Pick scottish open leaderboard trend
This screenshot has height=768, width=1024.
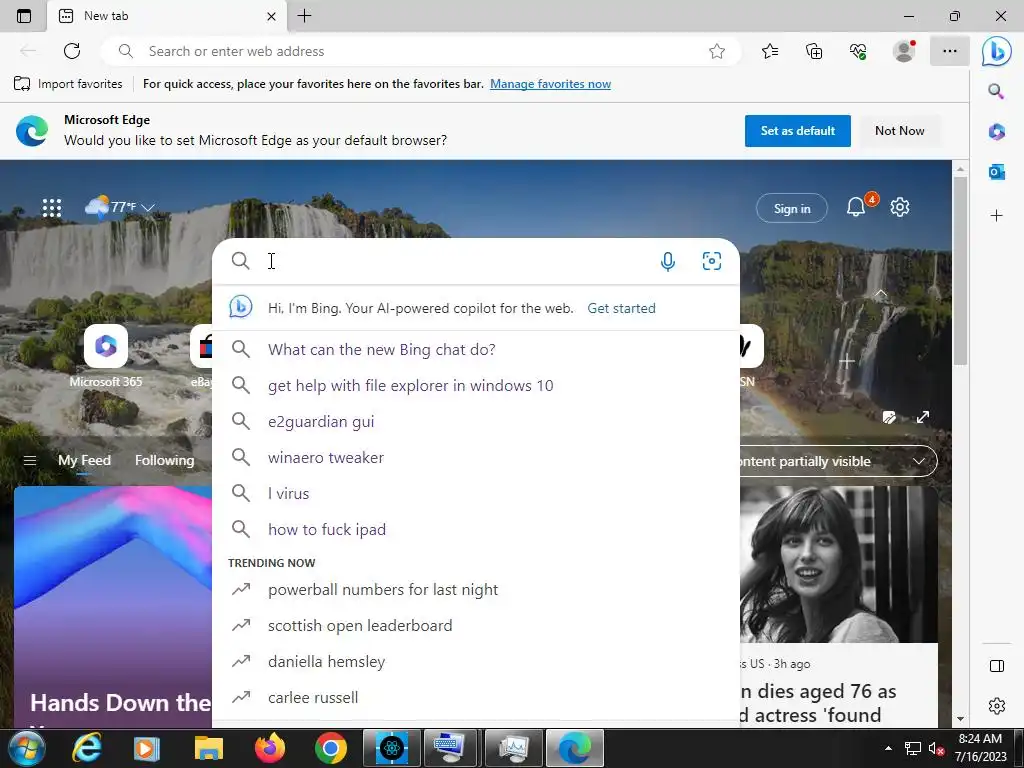476,626
